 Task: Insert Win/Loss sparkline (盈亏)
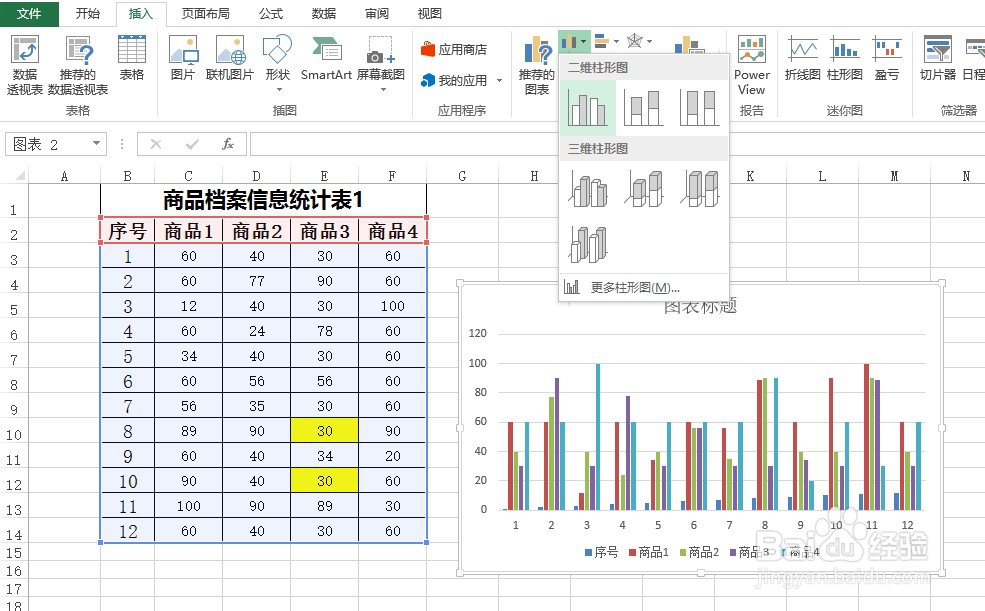(887, 58)
